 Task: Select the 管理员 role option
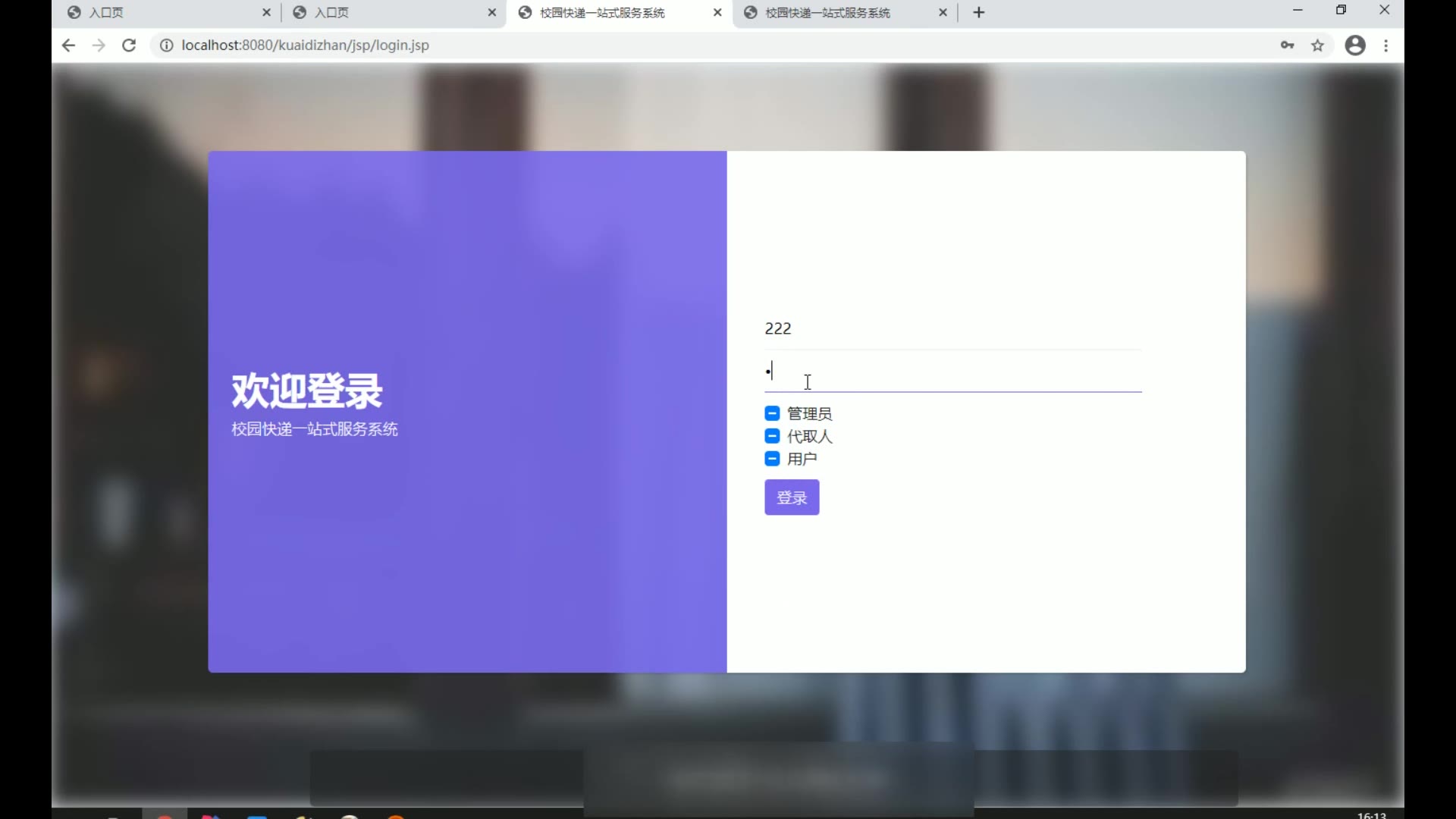pyautogui.click(x=772, y=413)
